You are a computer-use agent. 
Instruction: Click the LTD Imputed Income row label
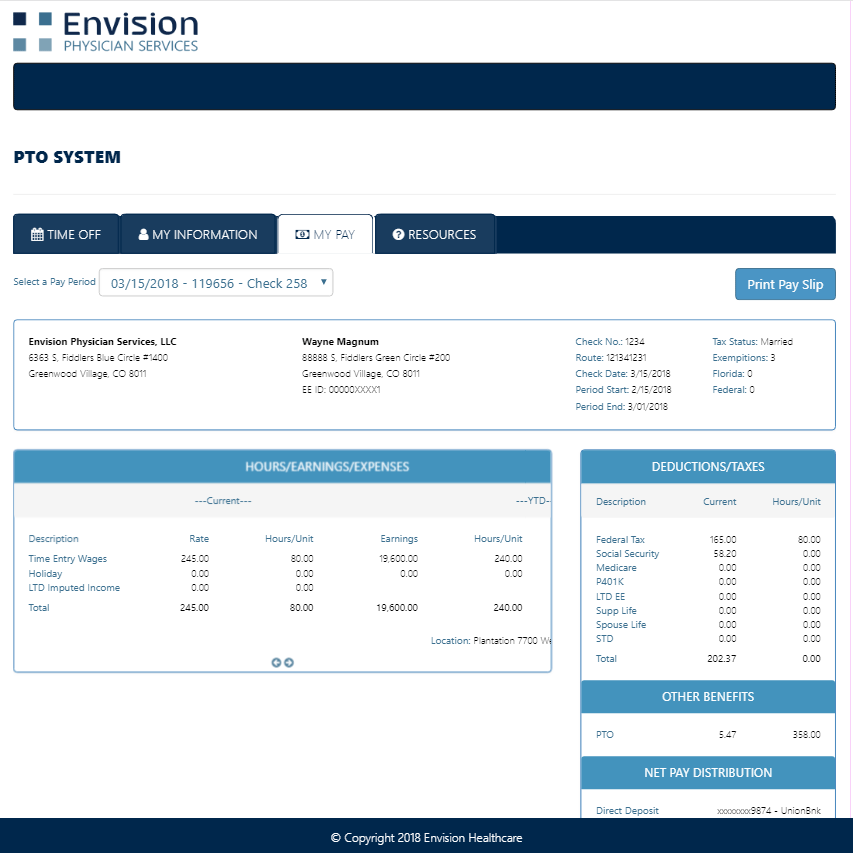[74, 588]
